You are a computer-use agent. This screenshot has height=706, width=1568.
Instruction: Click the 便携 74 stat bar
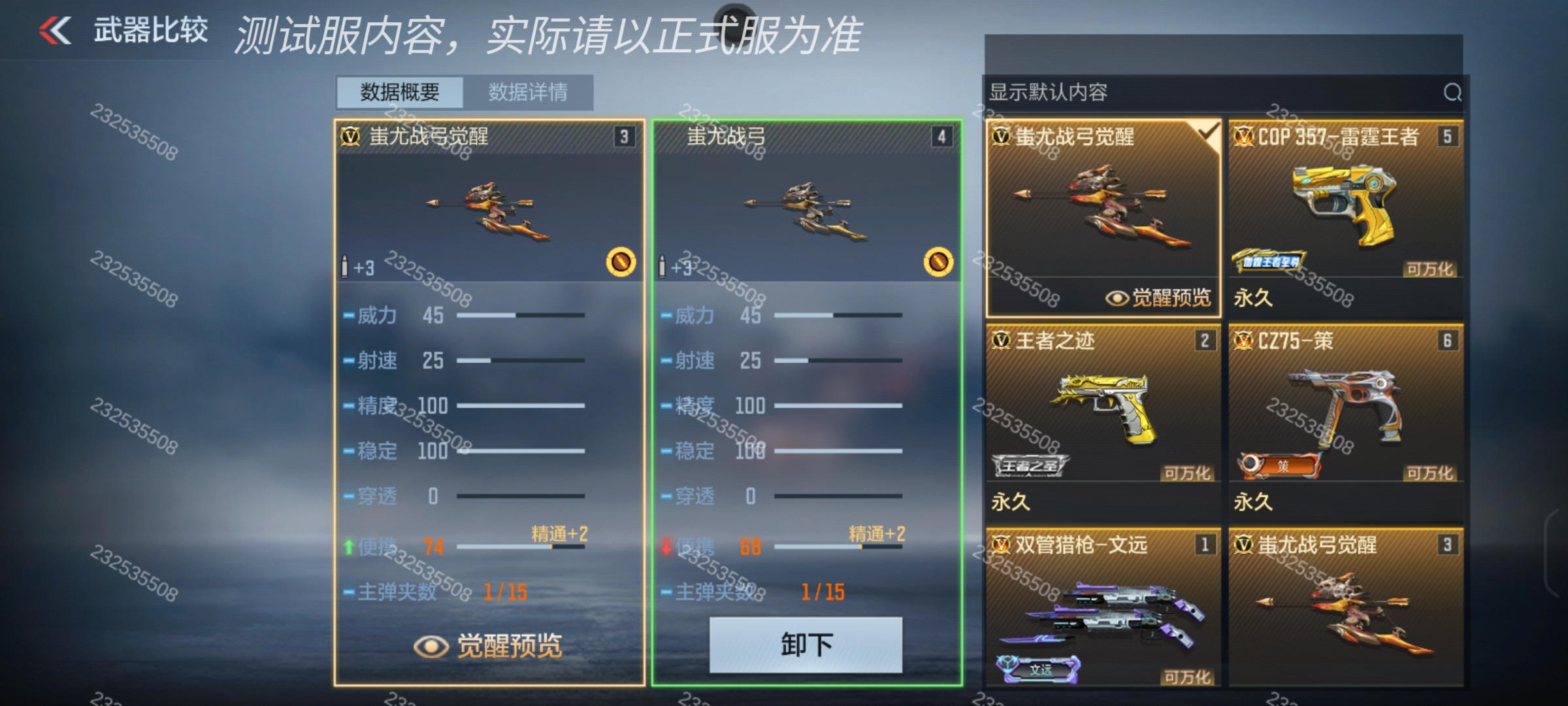(x=520, y=546)
